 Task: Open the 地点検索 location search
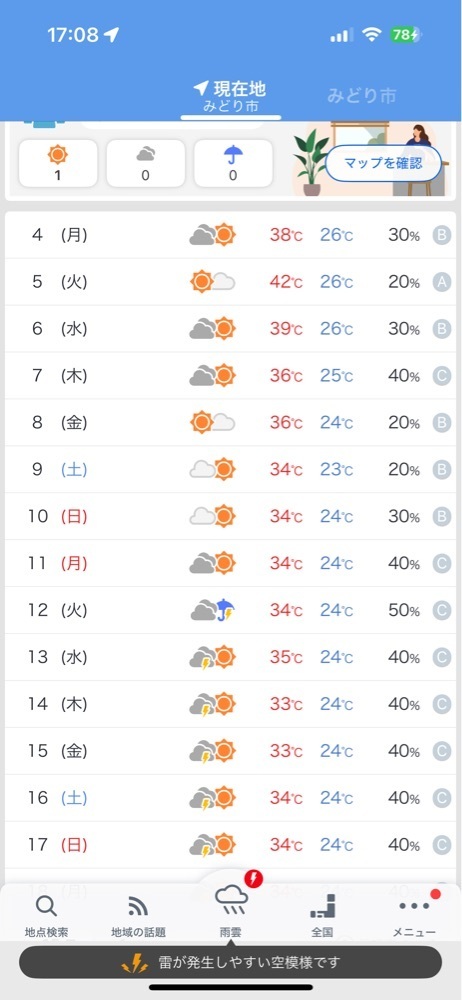47,915
